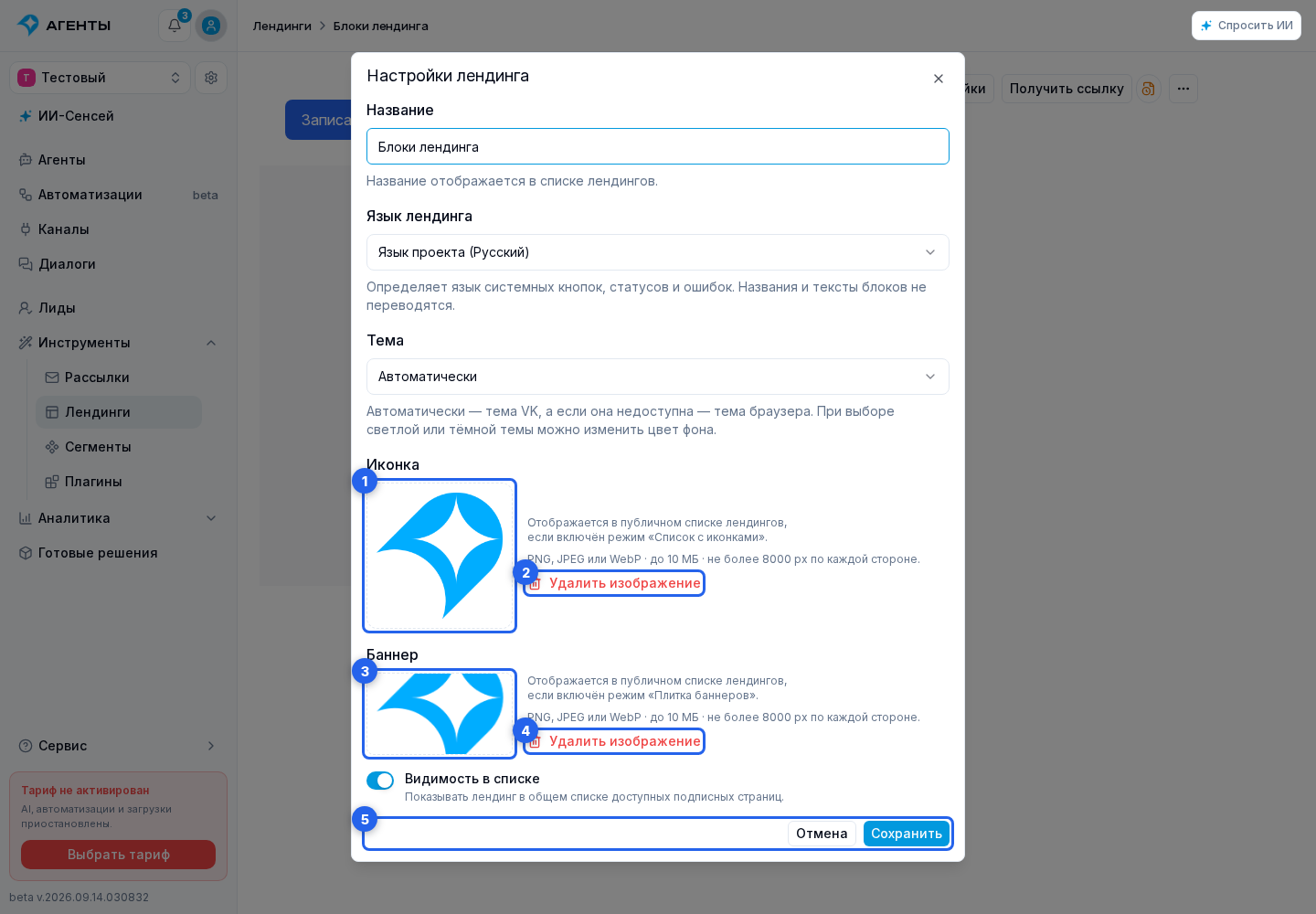
Task: Open the notifications bell
Action: [175, 26]
